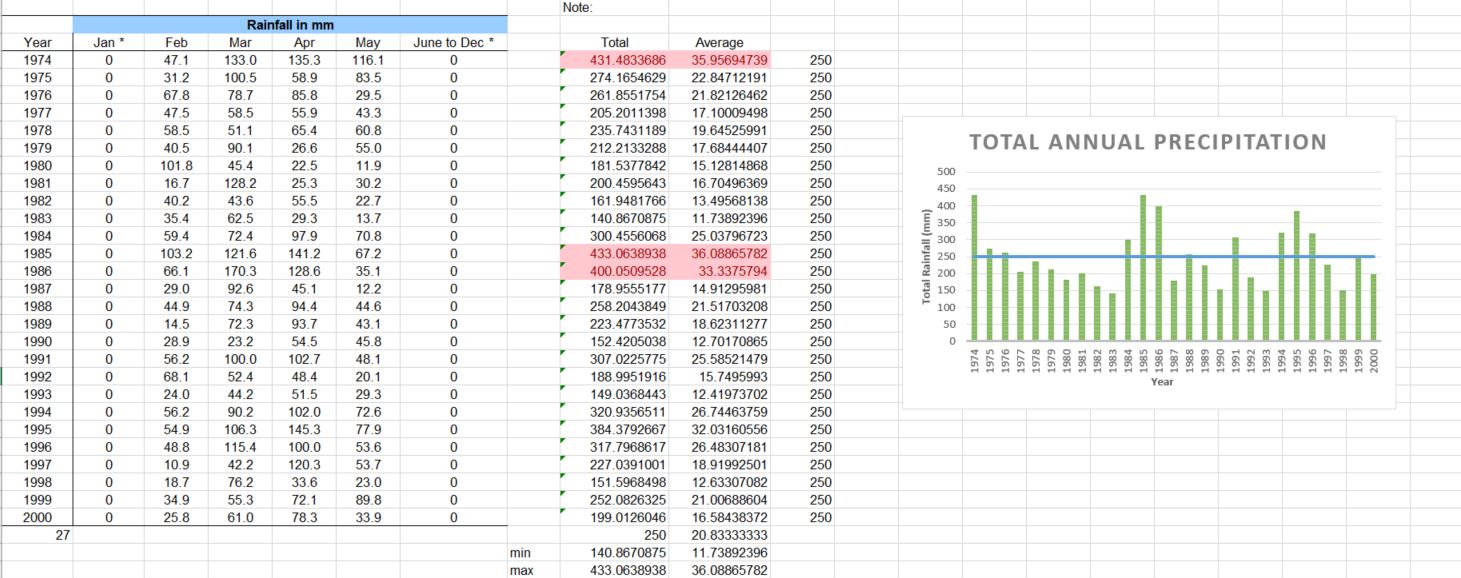Click the "June to Dec *" header cell
Image resolution: width=1461 pixels, height=578 pixels.
coord(453,42)
